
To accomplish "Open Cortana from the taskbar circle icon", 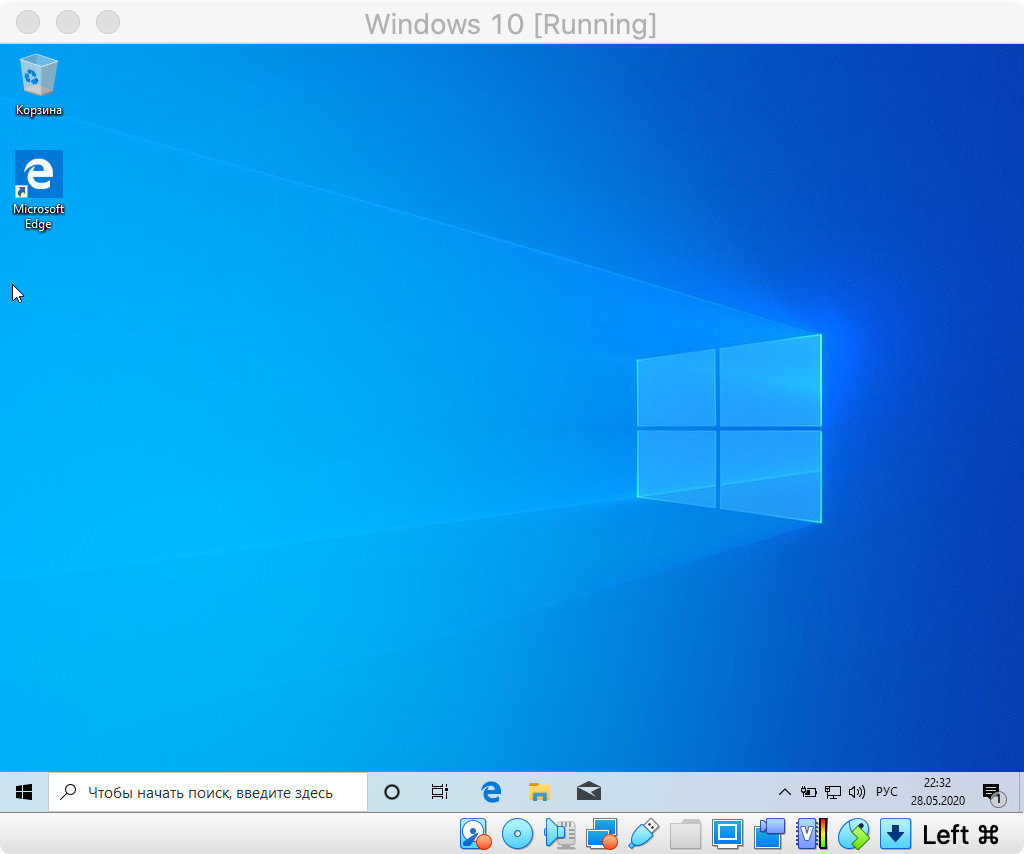I will 392,792.
